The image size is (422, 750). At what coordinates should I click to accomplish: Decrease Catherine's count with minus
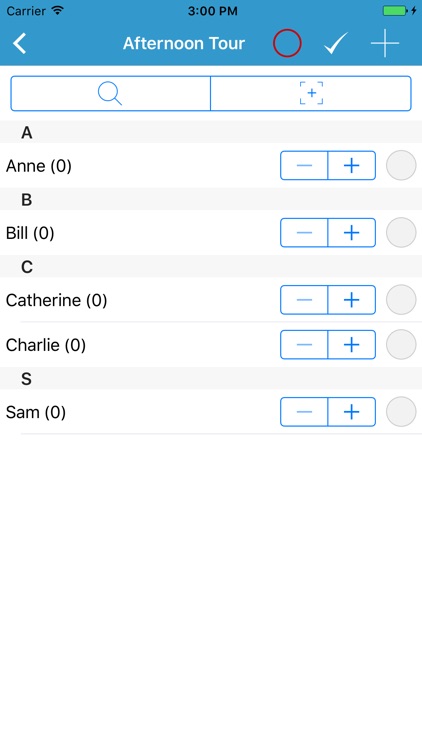coord(304,300)
